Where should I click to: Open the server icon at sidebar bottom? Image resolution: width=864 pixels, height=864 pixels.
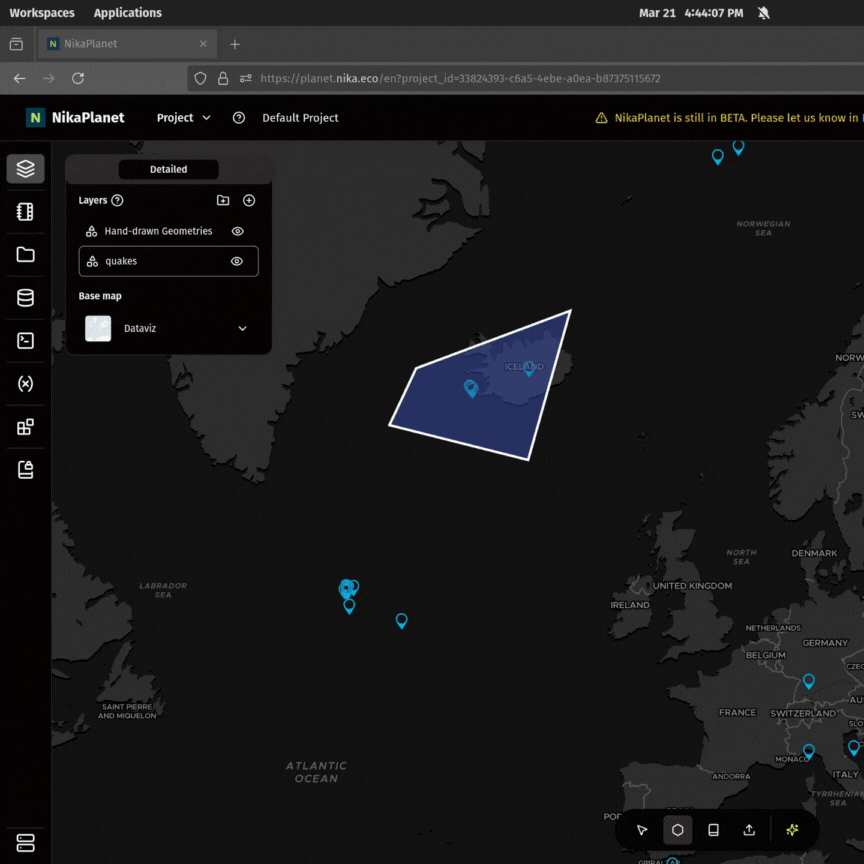click(25, 843)
